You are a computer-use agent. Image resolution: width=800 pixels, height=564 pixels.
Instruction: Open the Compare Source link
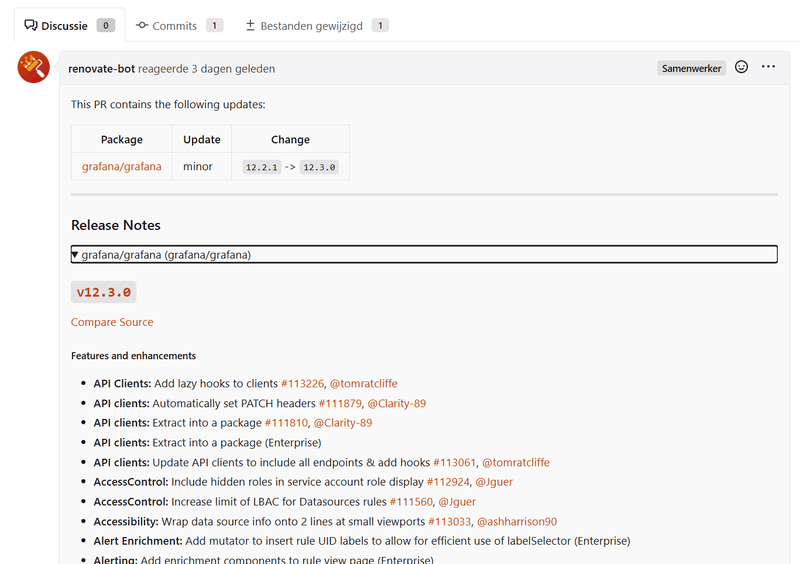pyautogui.click(x=112, y=322)
